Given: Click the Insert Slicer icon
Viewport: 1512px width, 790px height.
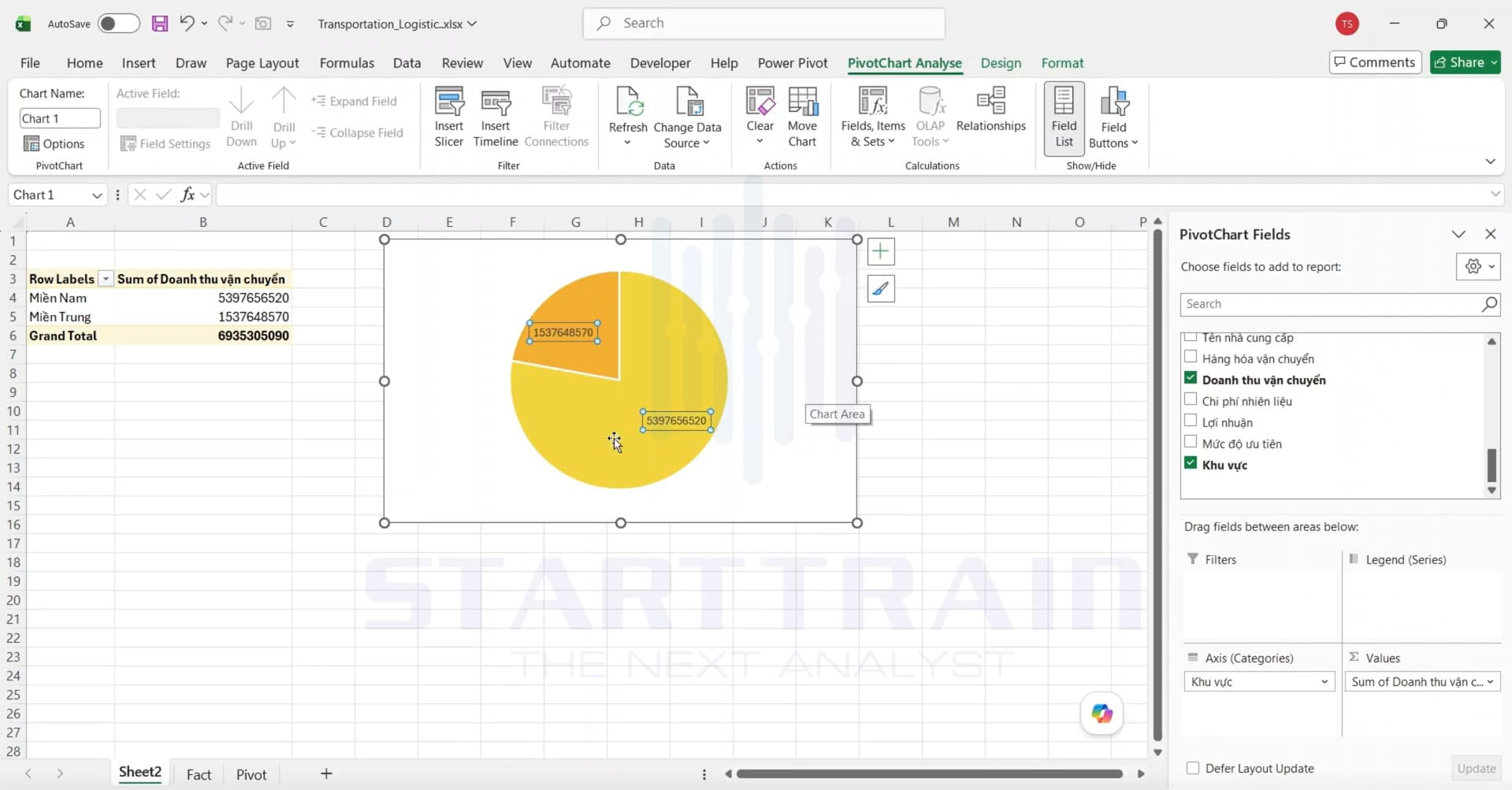Looking at the screenshot, I should coord(449,117).
